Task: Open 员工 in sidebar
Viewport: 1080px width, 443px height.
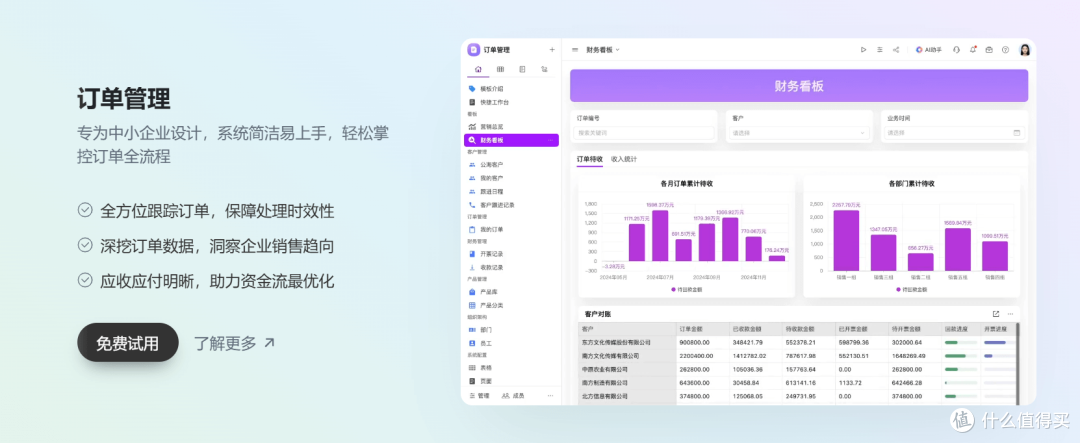Action: (x=511, y=343)
